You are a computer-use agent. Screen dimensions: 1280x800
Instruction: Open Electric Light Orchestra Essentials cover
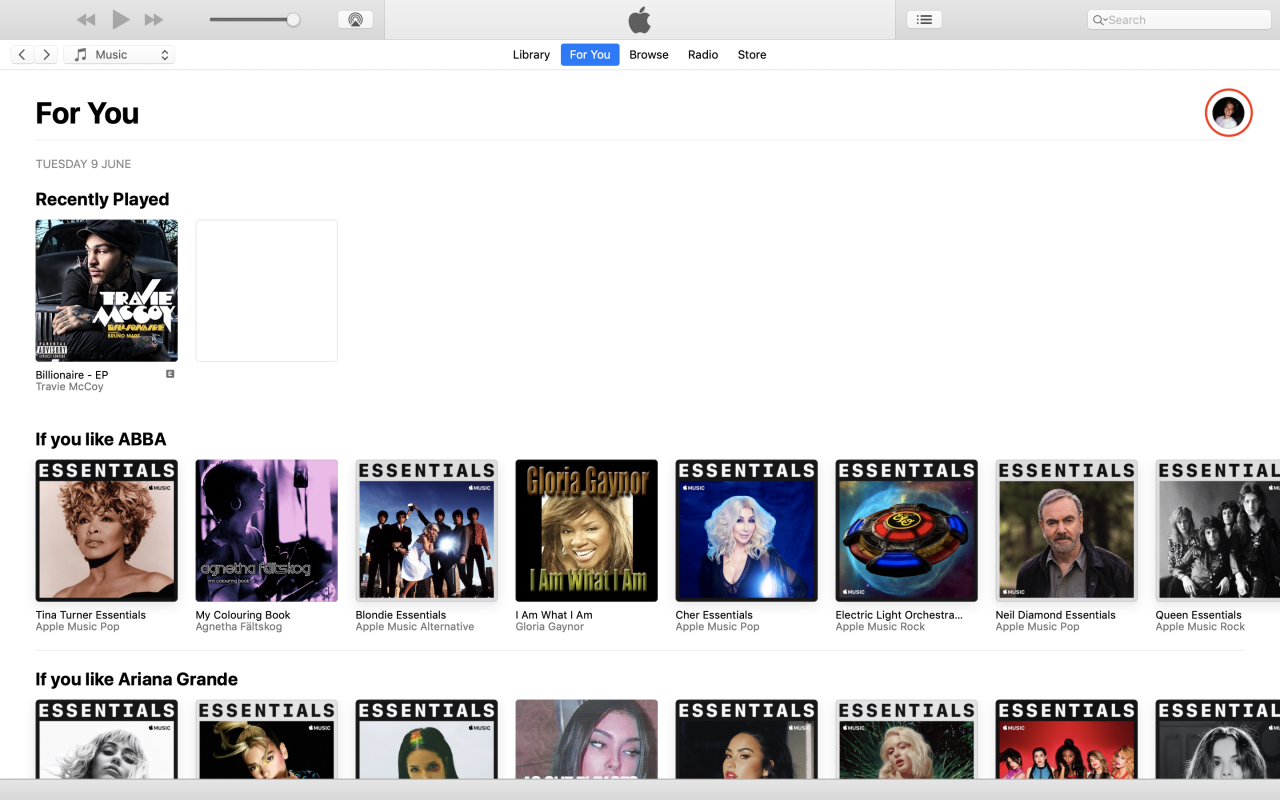(907, 531)
